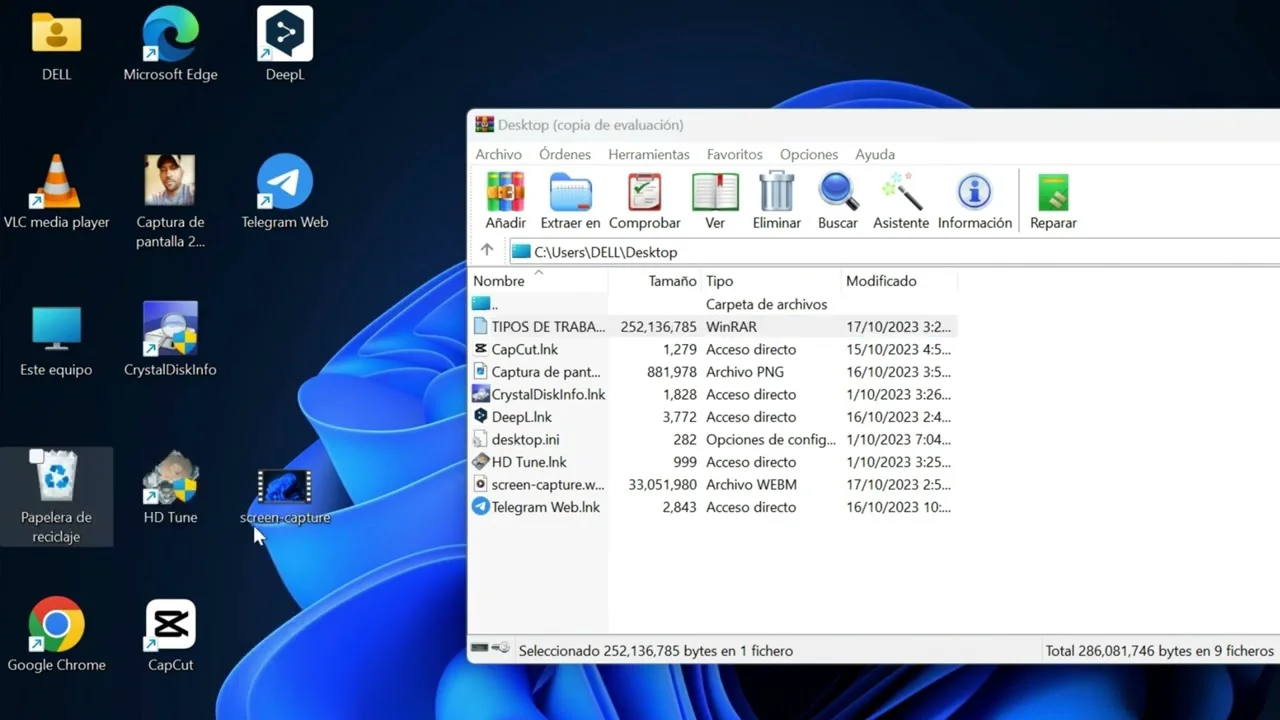Click the Añadir toolbar icon
This screenshot has height=720, width=1280.
pos(505,200)
